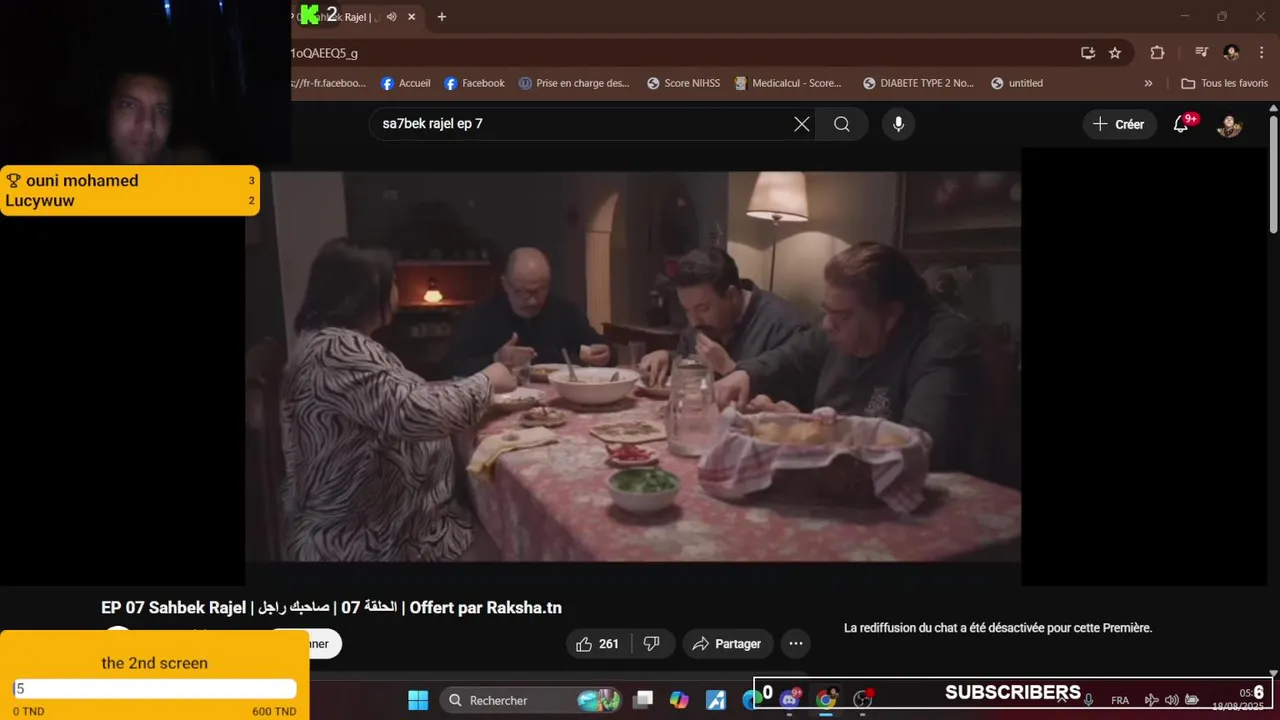Screen dimensions: 1280x720
Task: Open the Partager share dialog
Action: 727,644
